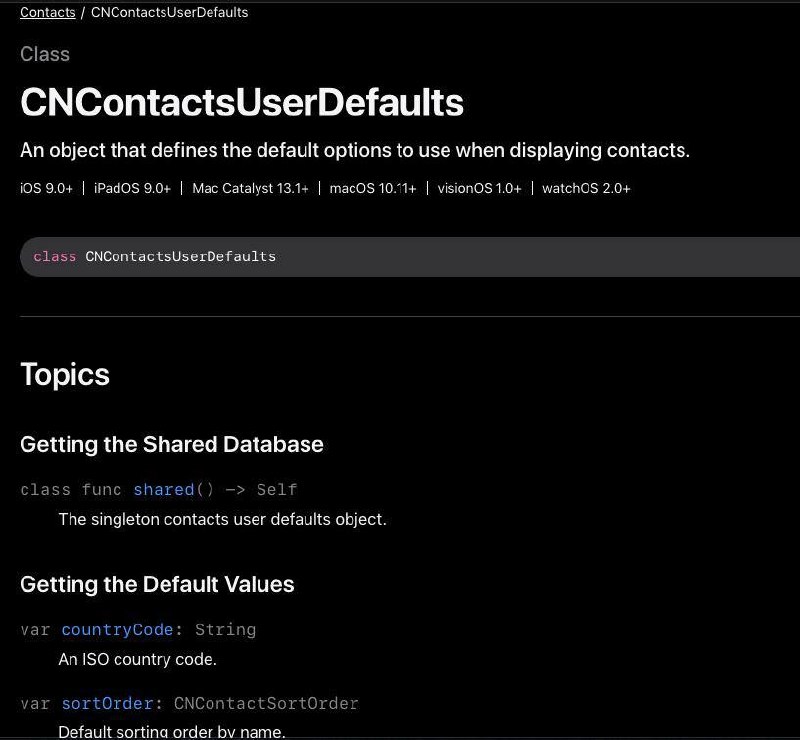Click the Mac Catalyst 13.1+ availability label

tap(251, 188)
